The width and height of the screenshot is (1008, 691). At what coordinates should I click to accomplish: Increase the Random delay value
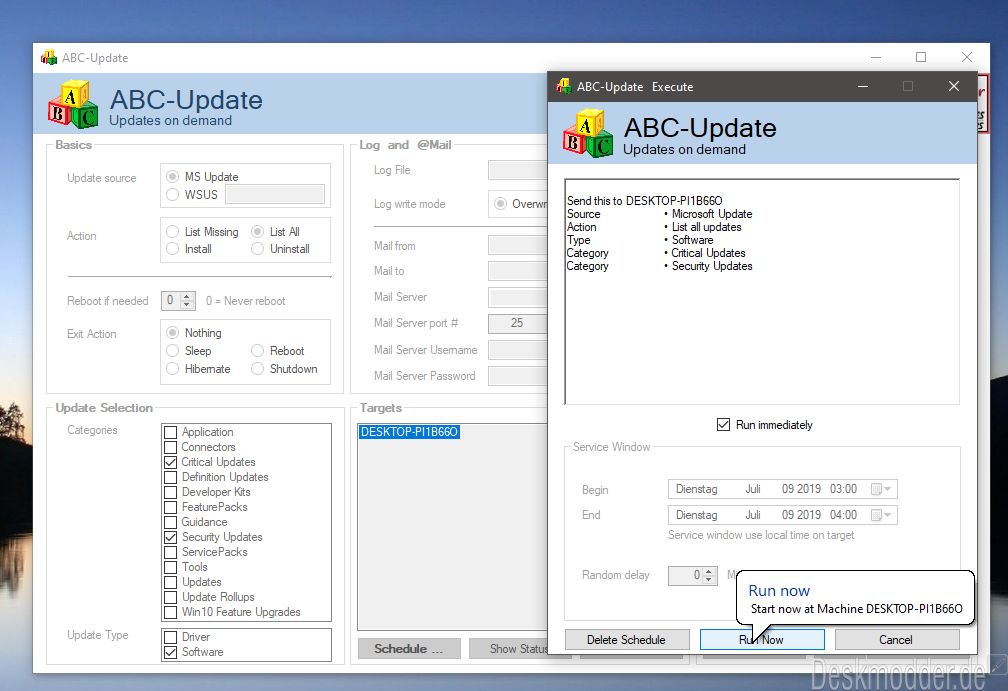(709, 571)
